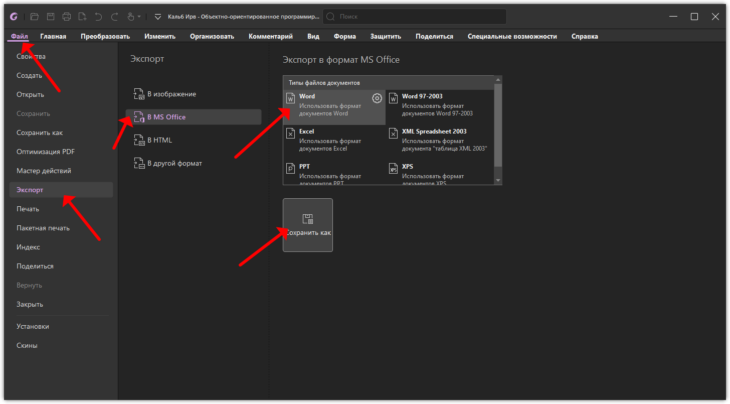Click the Print icon in the quick toolbar
The width and height of the screenshot is (730, 404).
click(67, 17)
